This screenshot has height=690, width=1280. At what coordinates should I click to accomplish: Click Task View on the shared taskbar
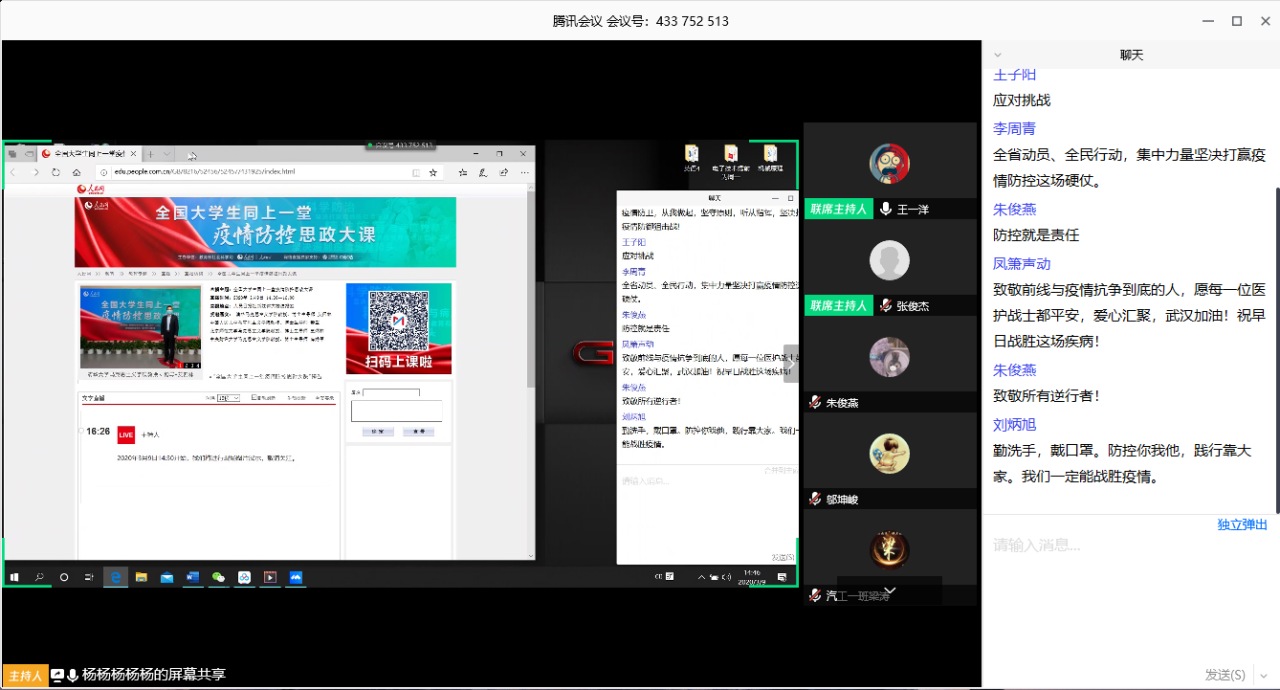(x=89, y=577)
